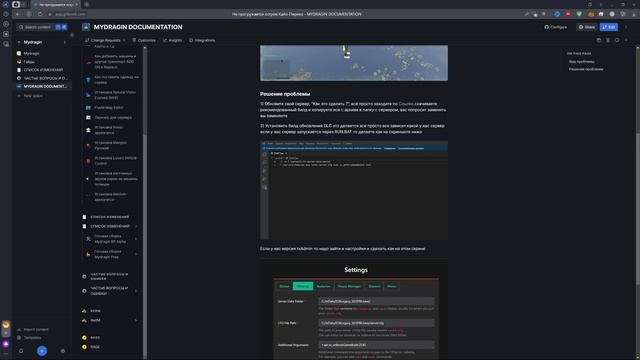
Task: Open the code editor screenshot image
Action: click(x=354, y=191)
